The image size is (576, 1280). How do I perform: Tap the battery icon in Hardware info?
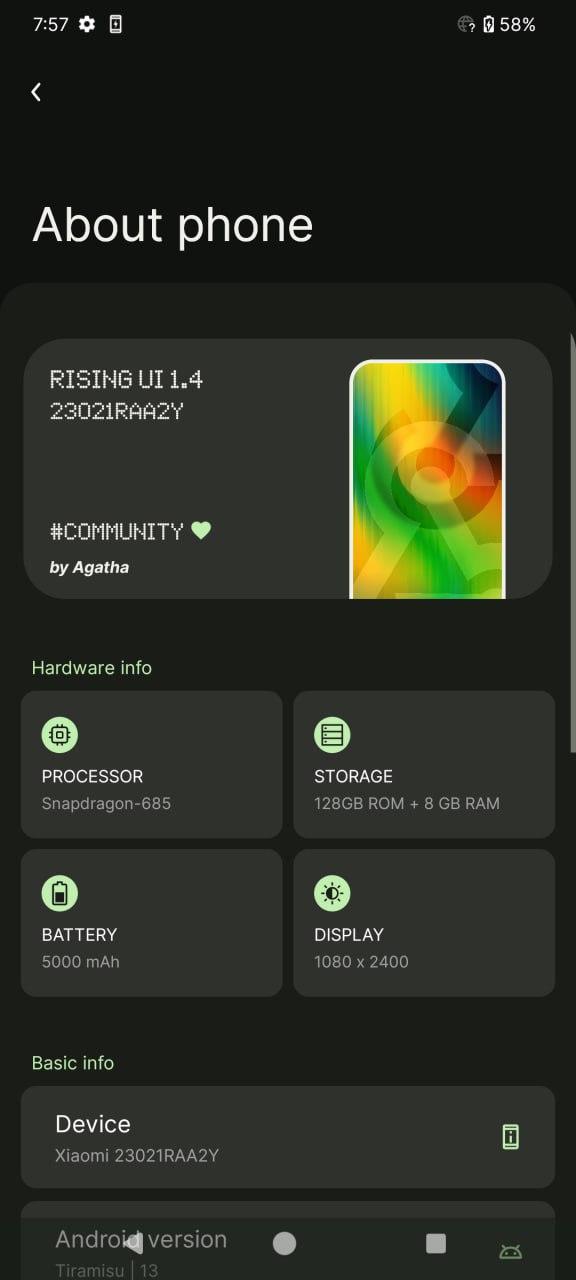click(60, 893)
